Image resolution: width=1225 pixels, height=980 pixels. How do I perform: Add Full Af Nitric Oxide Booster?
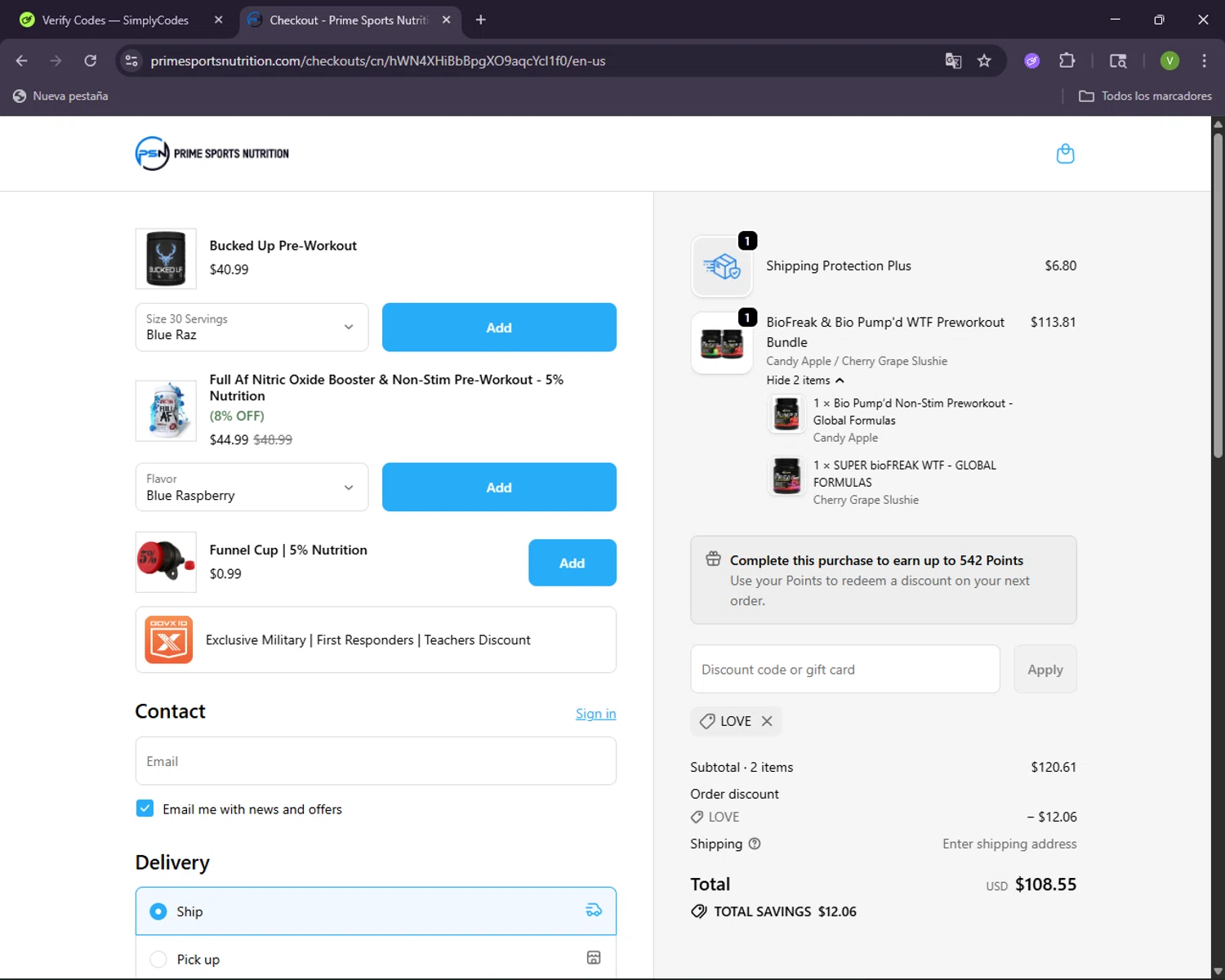tap(499, 488)
